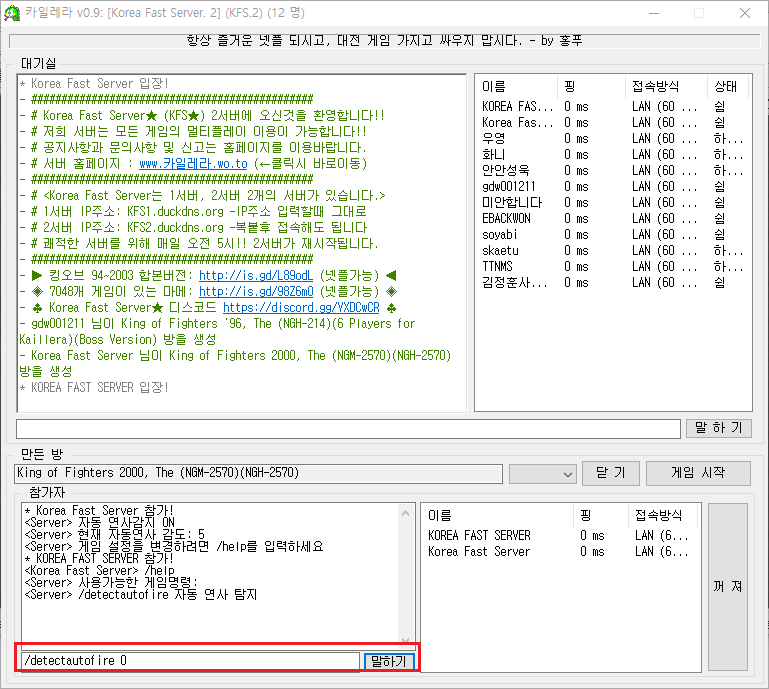Select user soyabi in lobby list
The image size is (769, 689).
(x=499, y=234)
